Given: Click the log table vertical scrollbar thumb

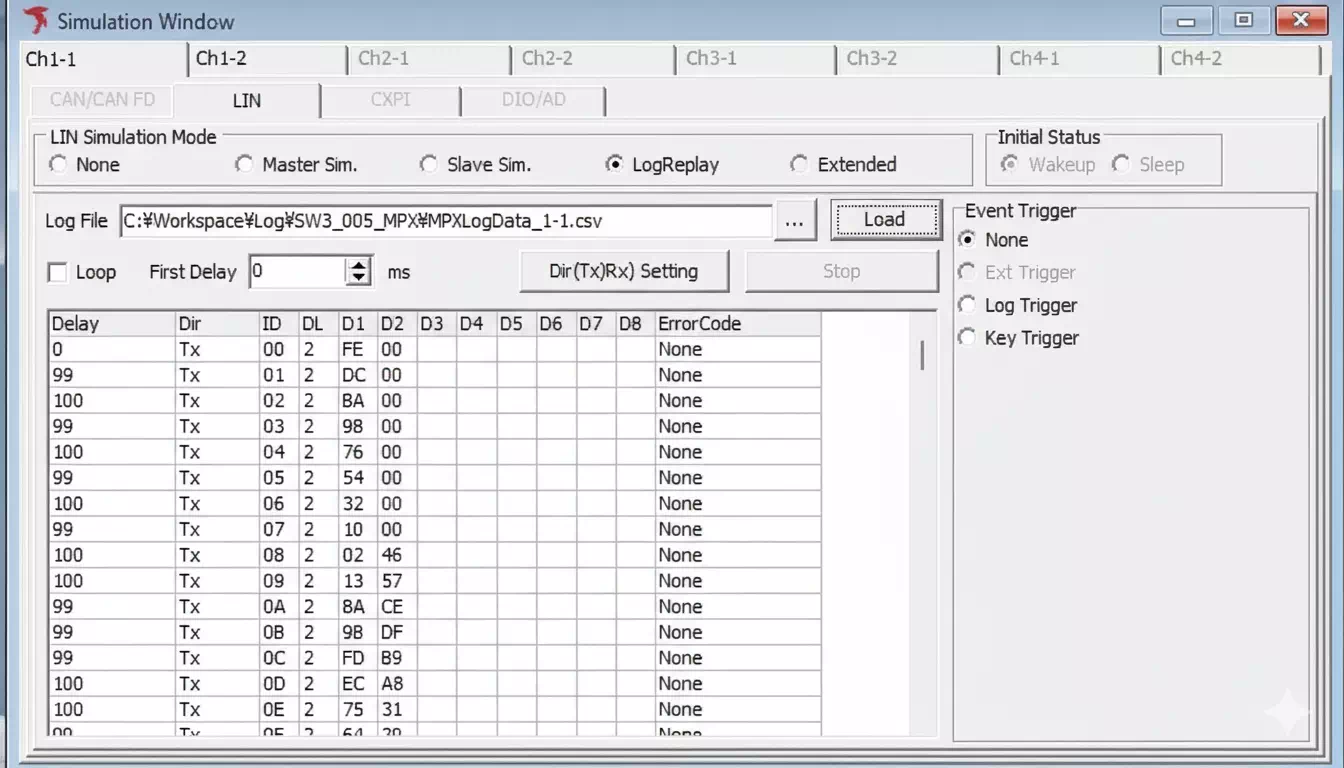Looking at the screenshot, I should click(921, 355).
